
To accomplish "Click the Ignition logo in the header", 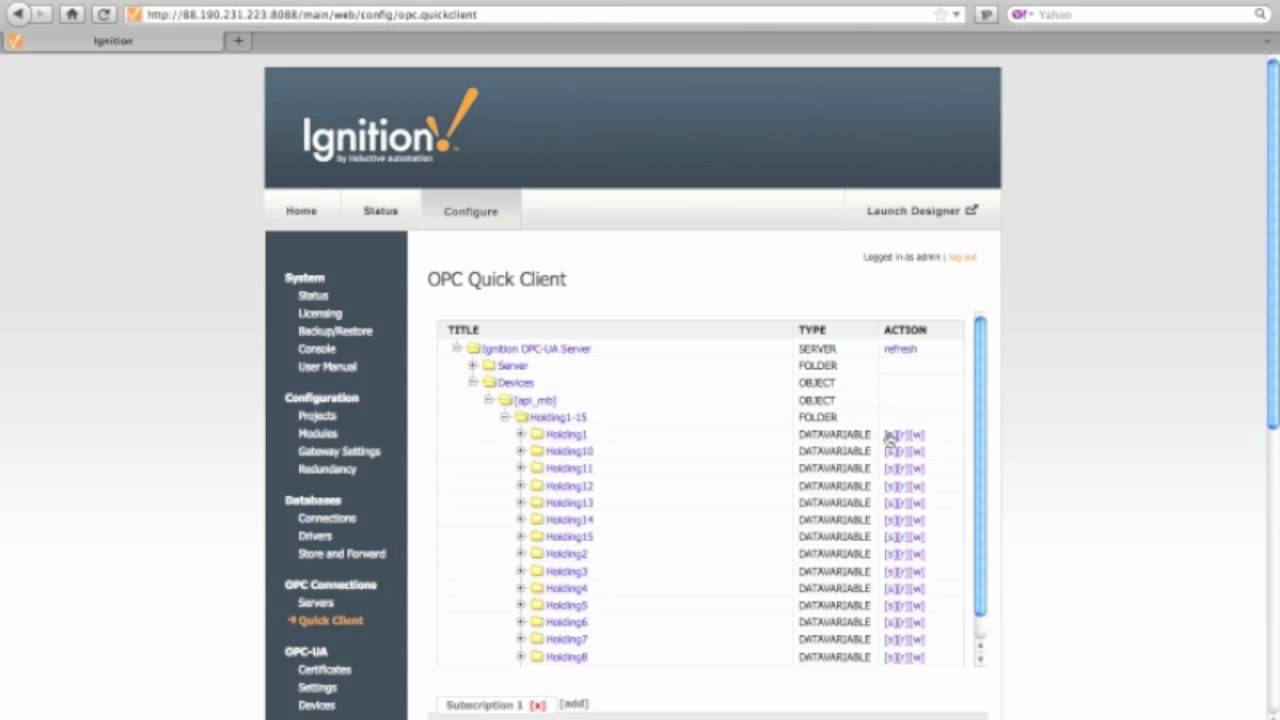I will 390,126.
